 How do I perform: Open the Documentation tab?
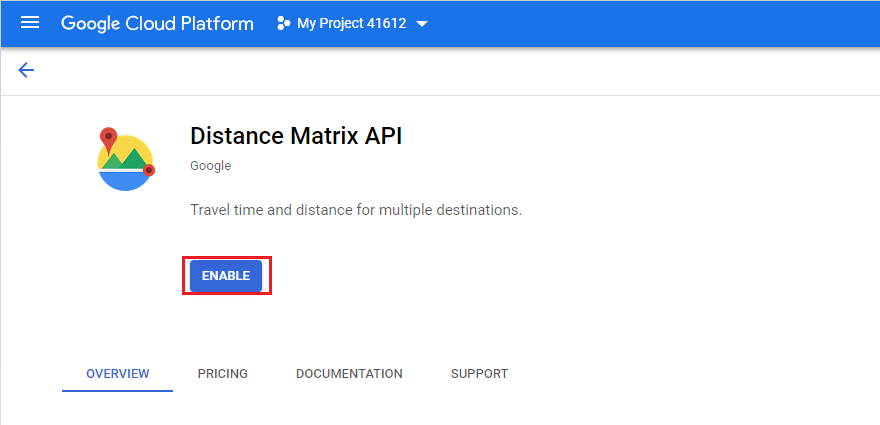click(349, 373)
